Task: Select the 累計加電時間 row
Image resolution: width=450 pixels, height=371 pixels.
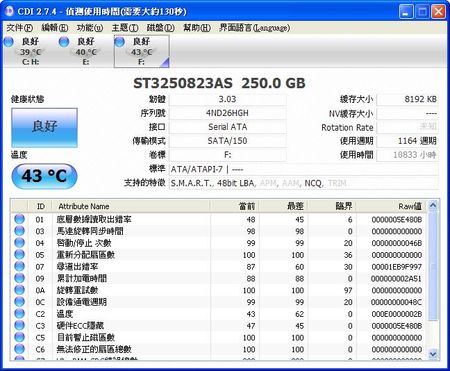Action: tap(219, 278)
